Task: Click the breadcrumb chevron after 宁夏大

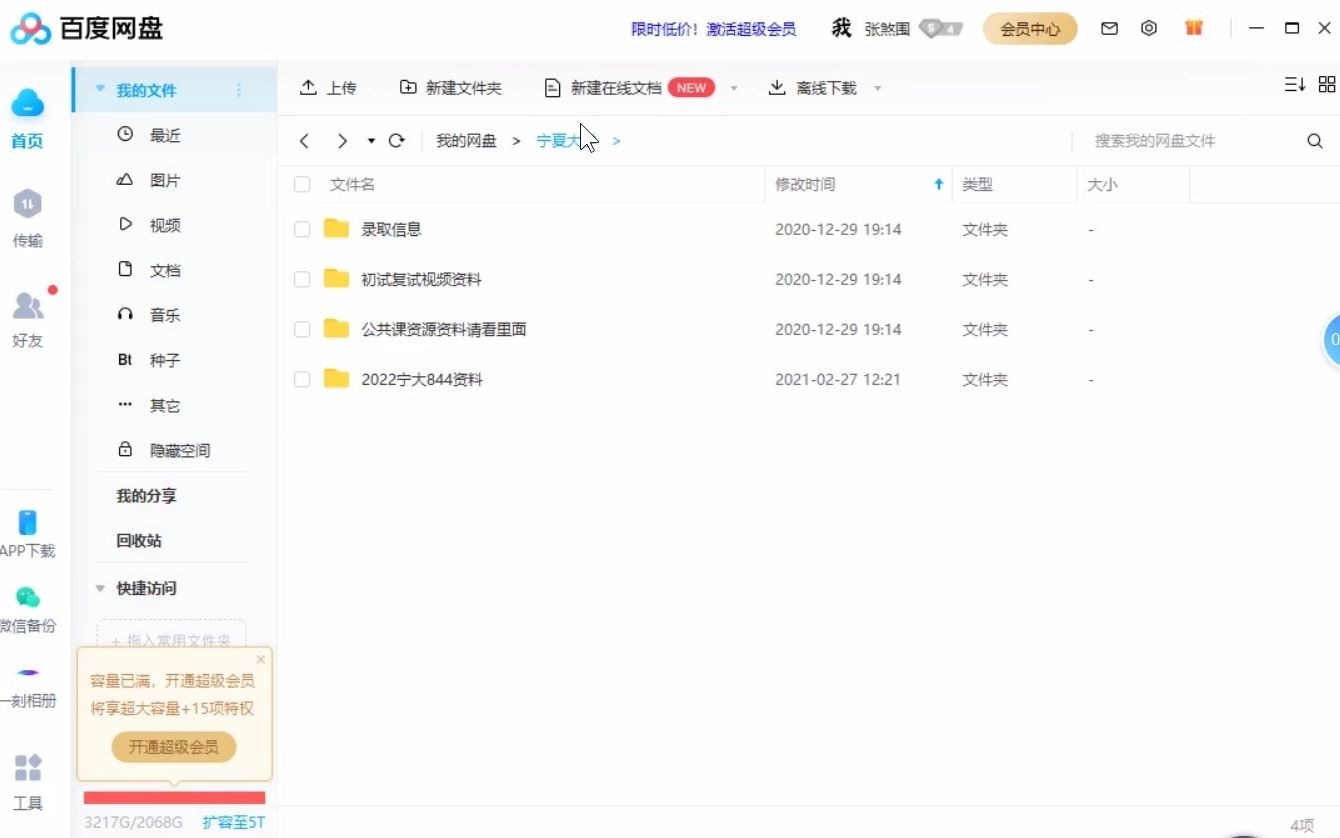Action: [616, 141]
